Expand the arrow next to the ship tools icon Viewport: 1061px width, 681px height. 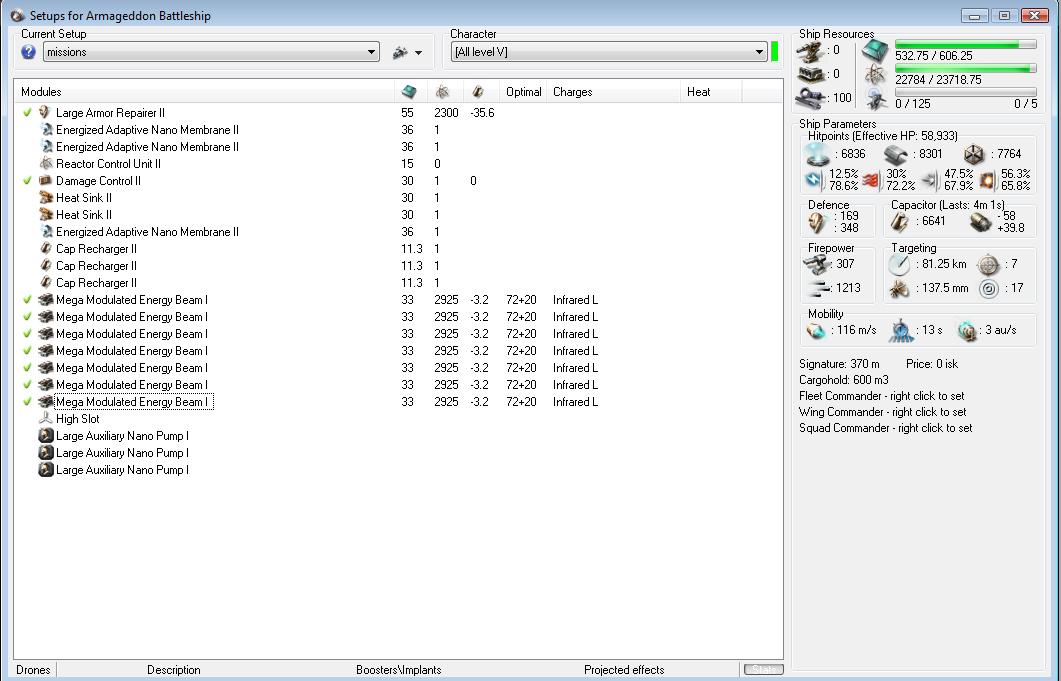[x=419, y=53]
